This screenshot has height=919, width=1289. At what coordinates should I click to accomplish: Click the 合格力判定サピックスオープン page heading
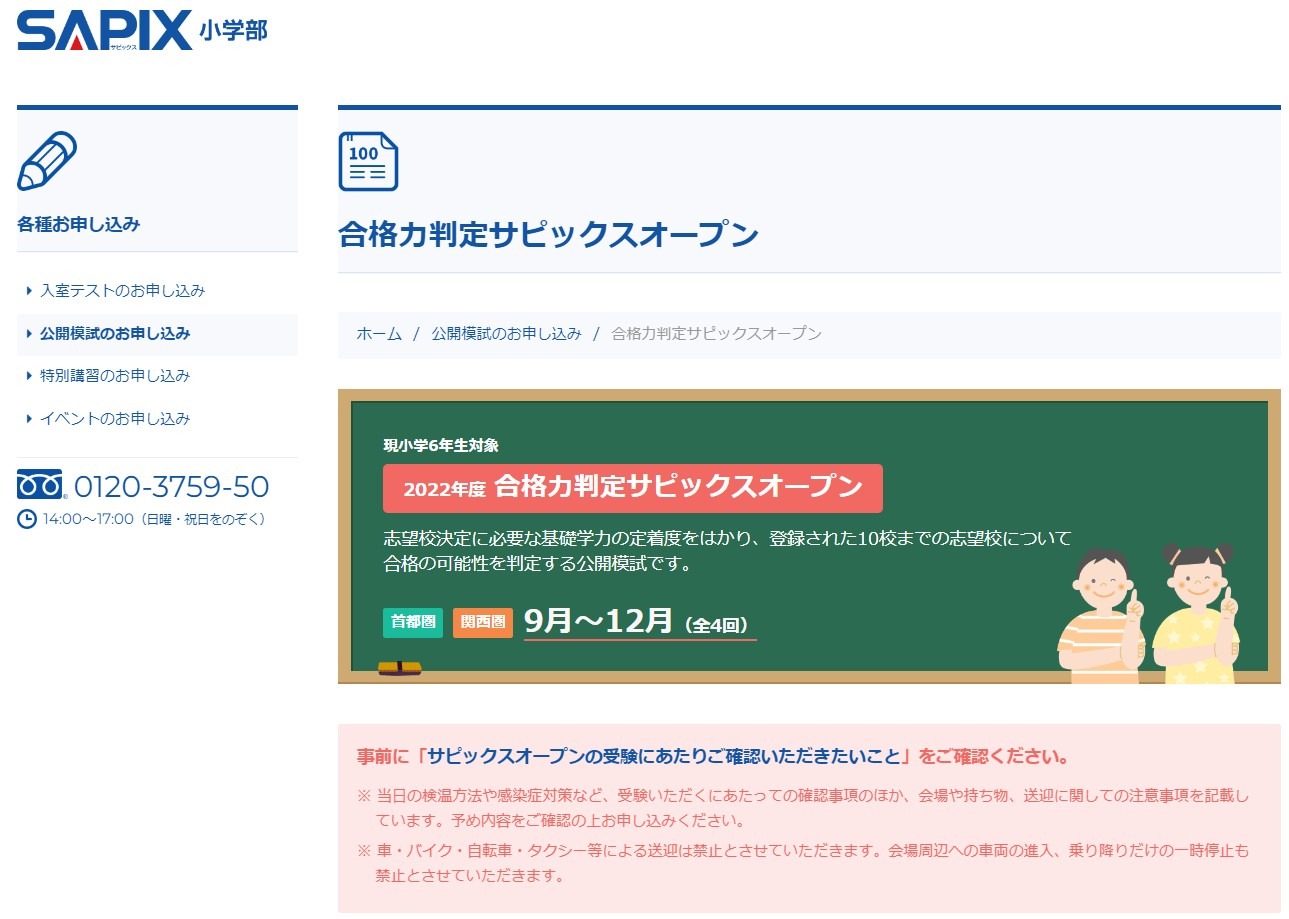[548, 232]
